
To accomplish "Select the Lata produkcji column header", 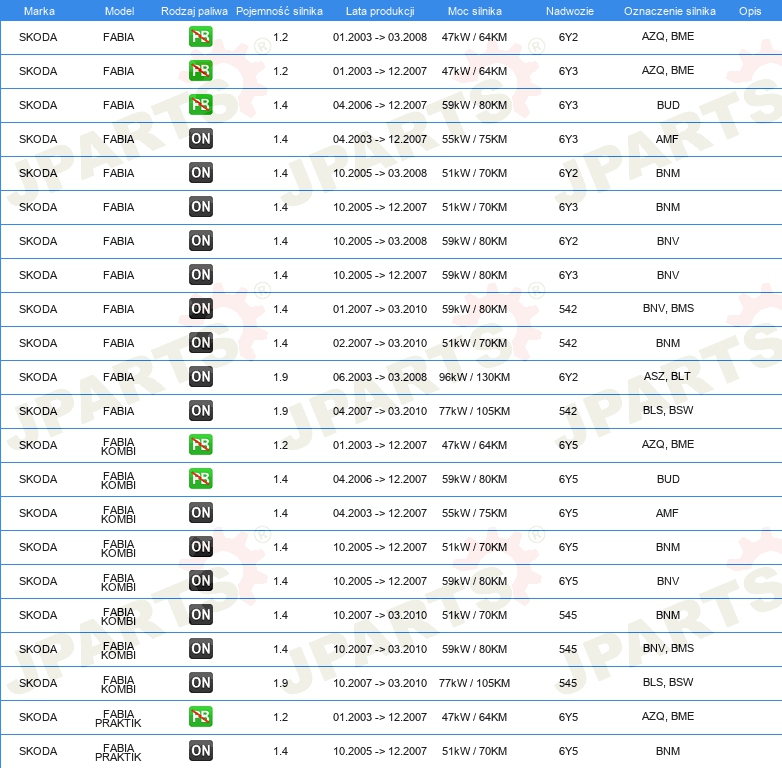I will tap(380, 11).
